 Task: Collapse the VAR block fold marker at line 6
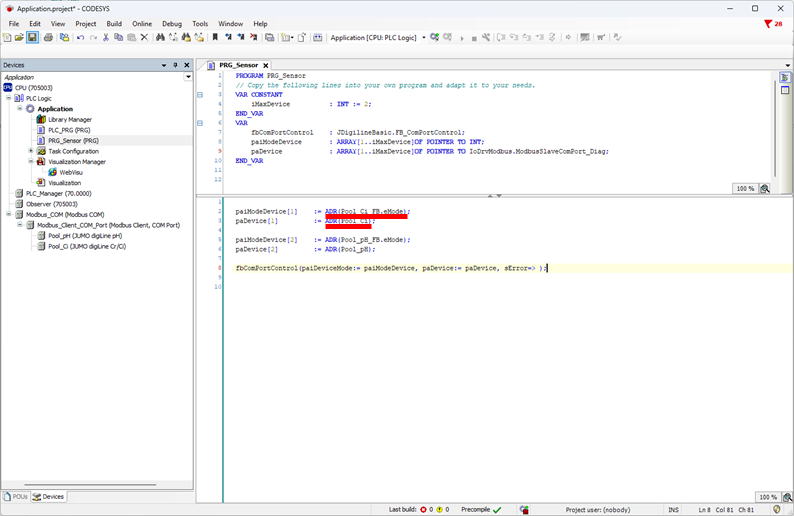(200, 123)
